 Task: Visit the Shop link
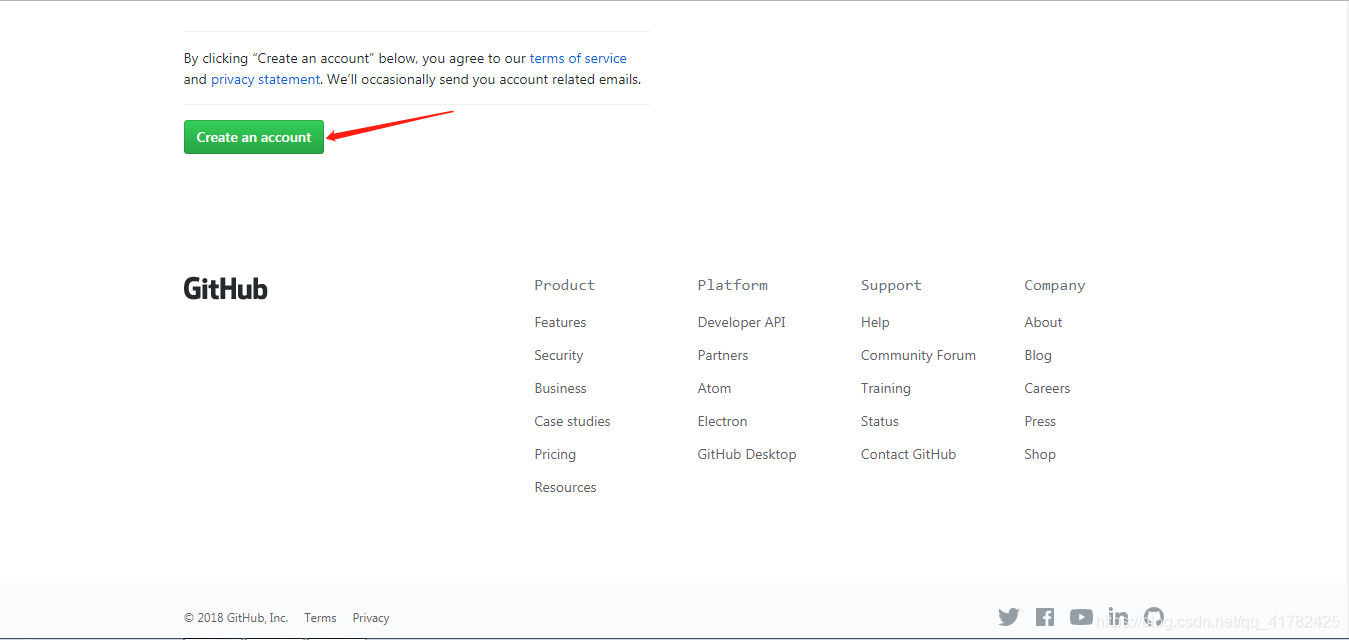click(x=1040, y=454)
